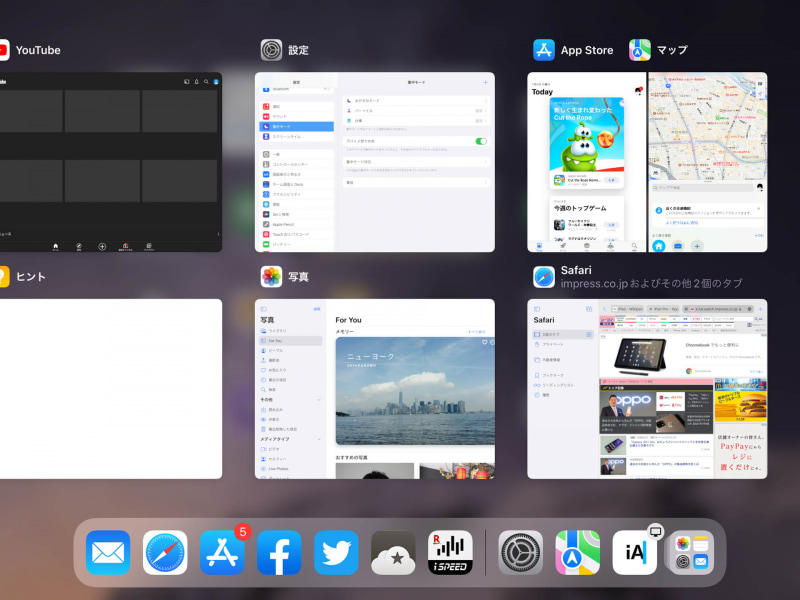Tap impress.co.jp tab subtitle under Safari

(x=652, y=284)
